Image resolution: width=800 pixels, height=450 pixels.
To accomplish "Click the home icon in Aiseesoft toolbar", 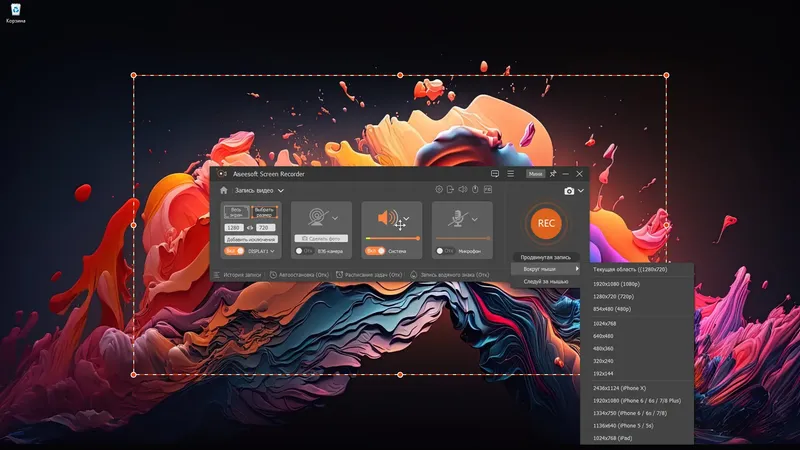I will [223, 190].
